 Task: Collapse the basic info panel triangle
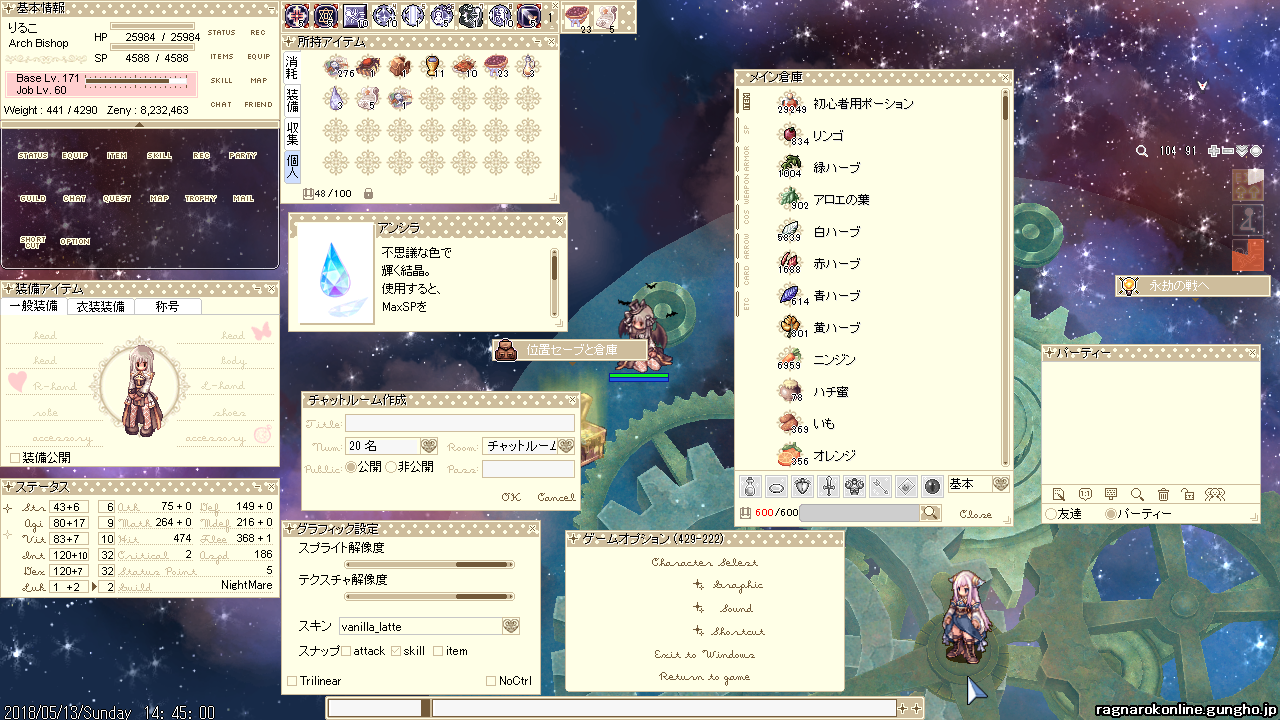(x=140, y=124)
